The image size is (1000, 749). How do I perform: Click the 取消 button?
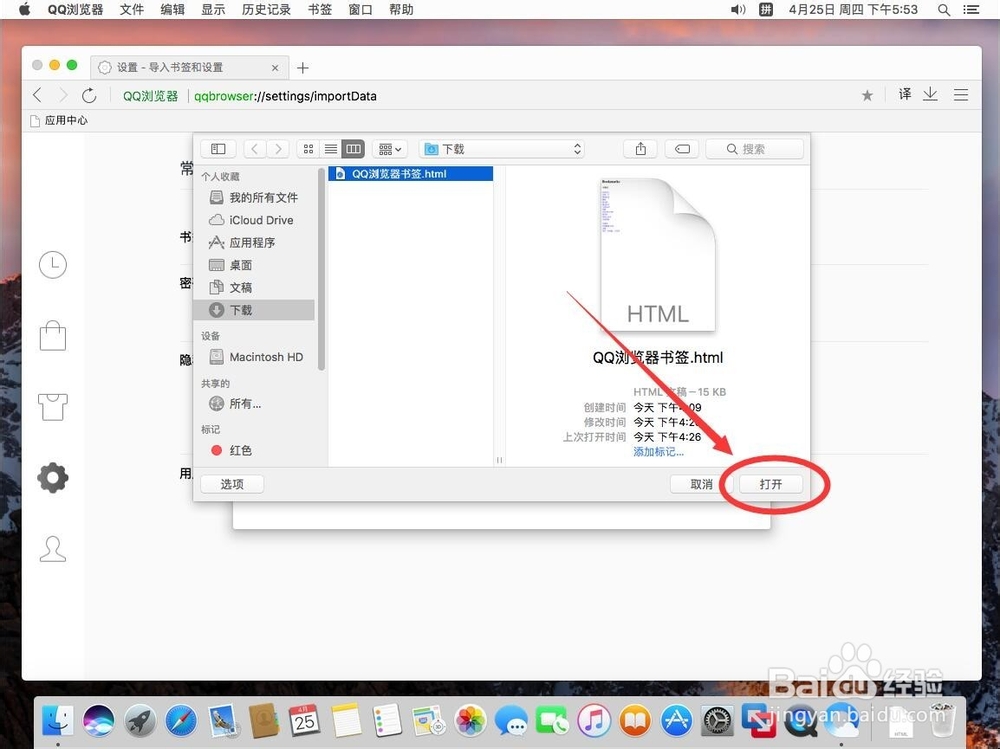[x=701, y=484]
